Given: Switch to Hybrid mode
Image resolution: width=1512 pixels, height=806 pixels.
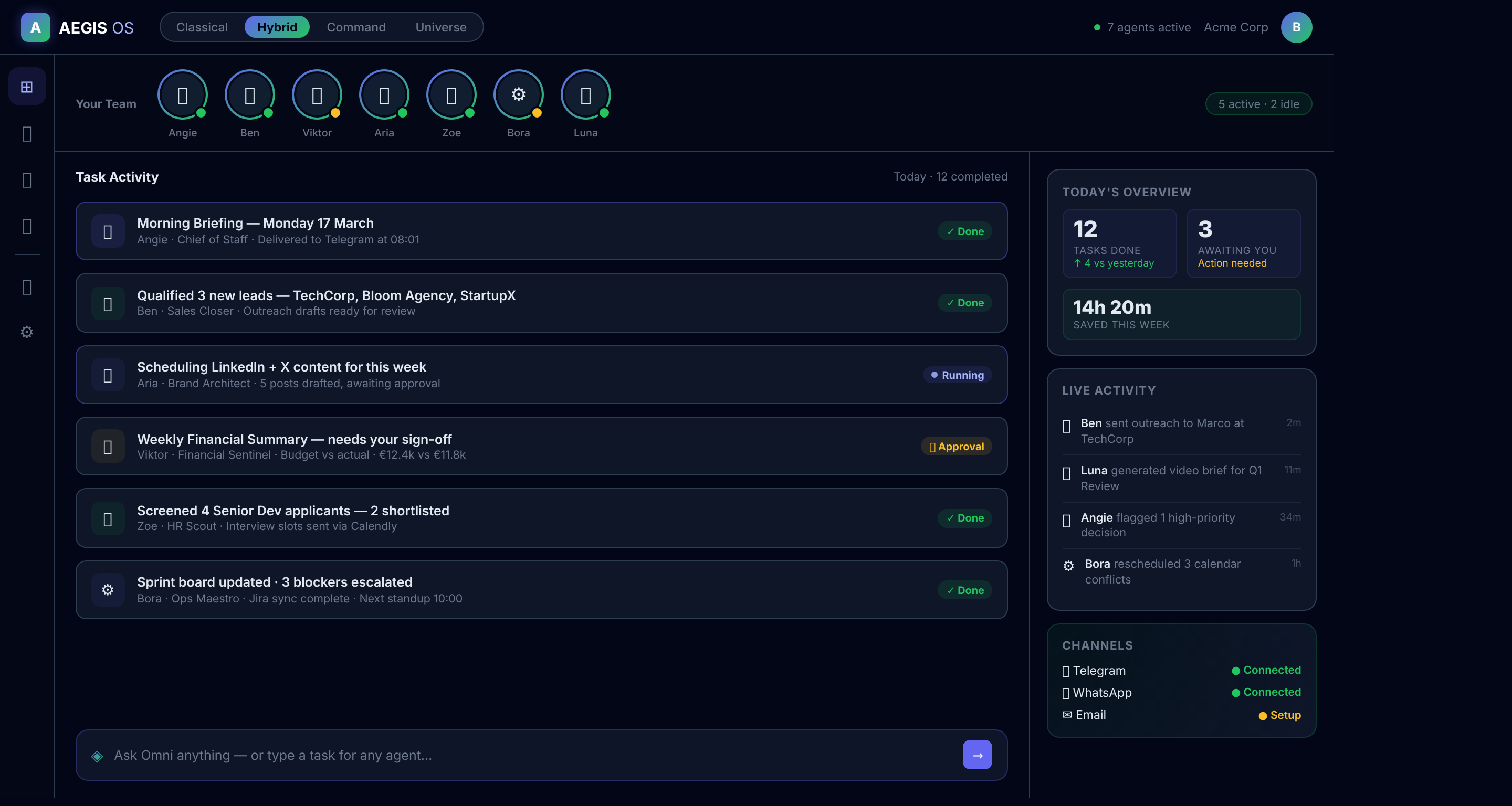Looking at the screenshot, I should tap(277, 26).
